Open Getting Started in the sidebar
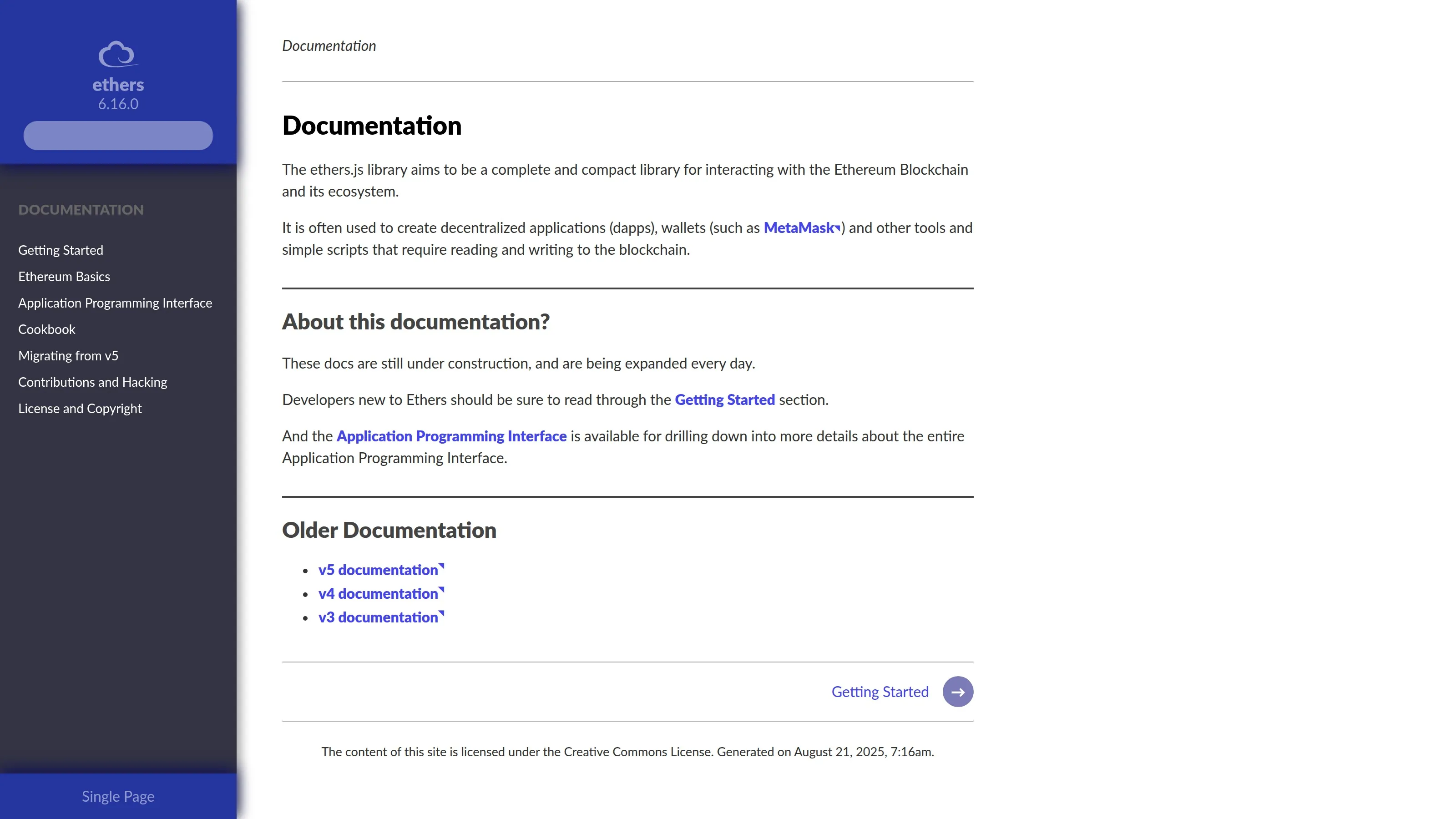1456x819 pixels. point(61,250)
